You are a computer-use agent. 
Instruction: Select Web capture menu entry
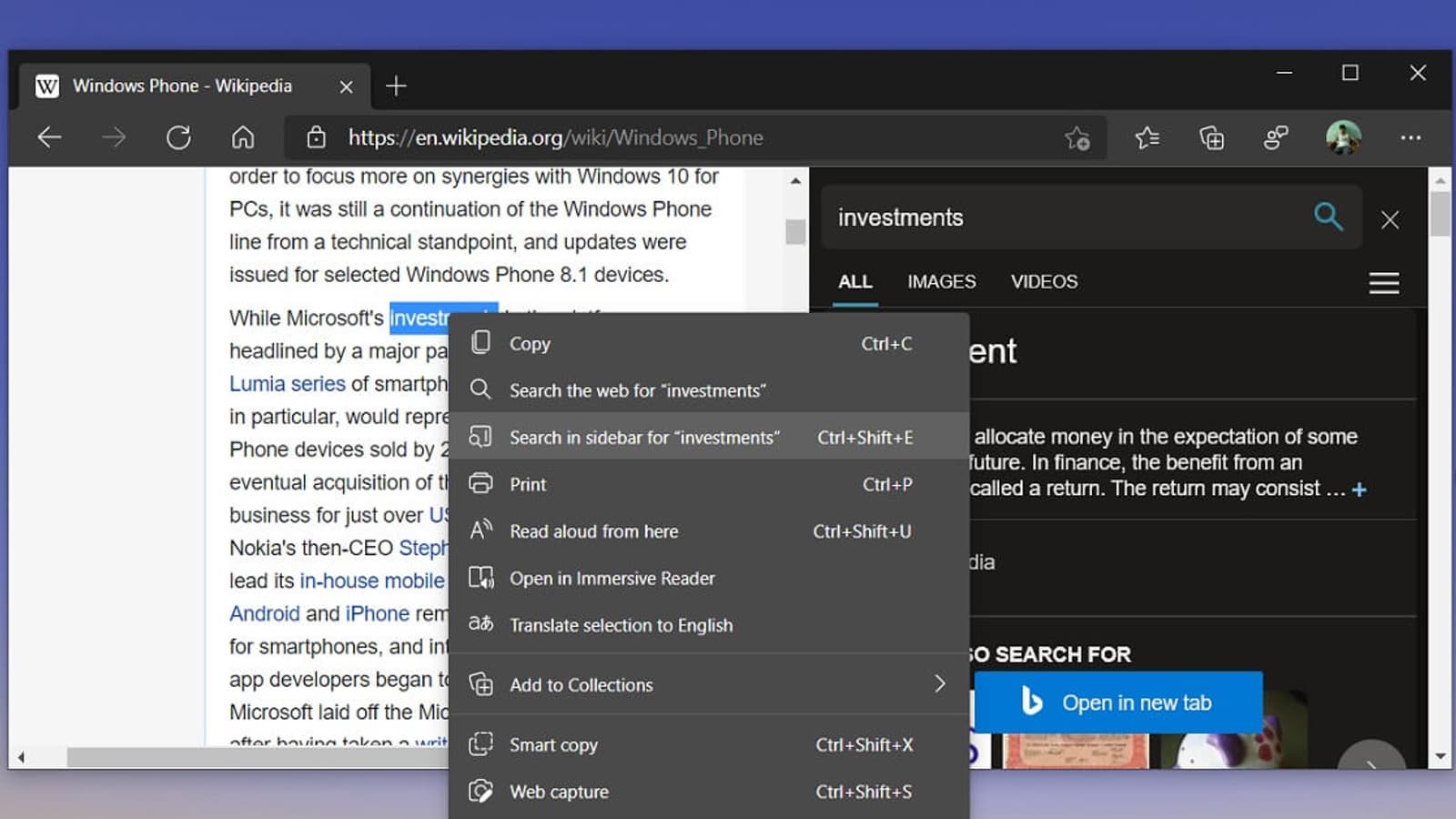(x=709, y=792)
